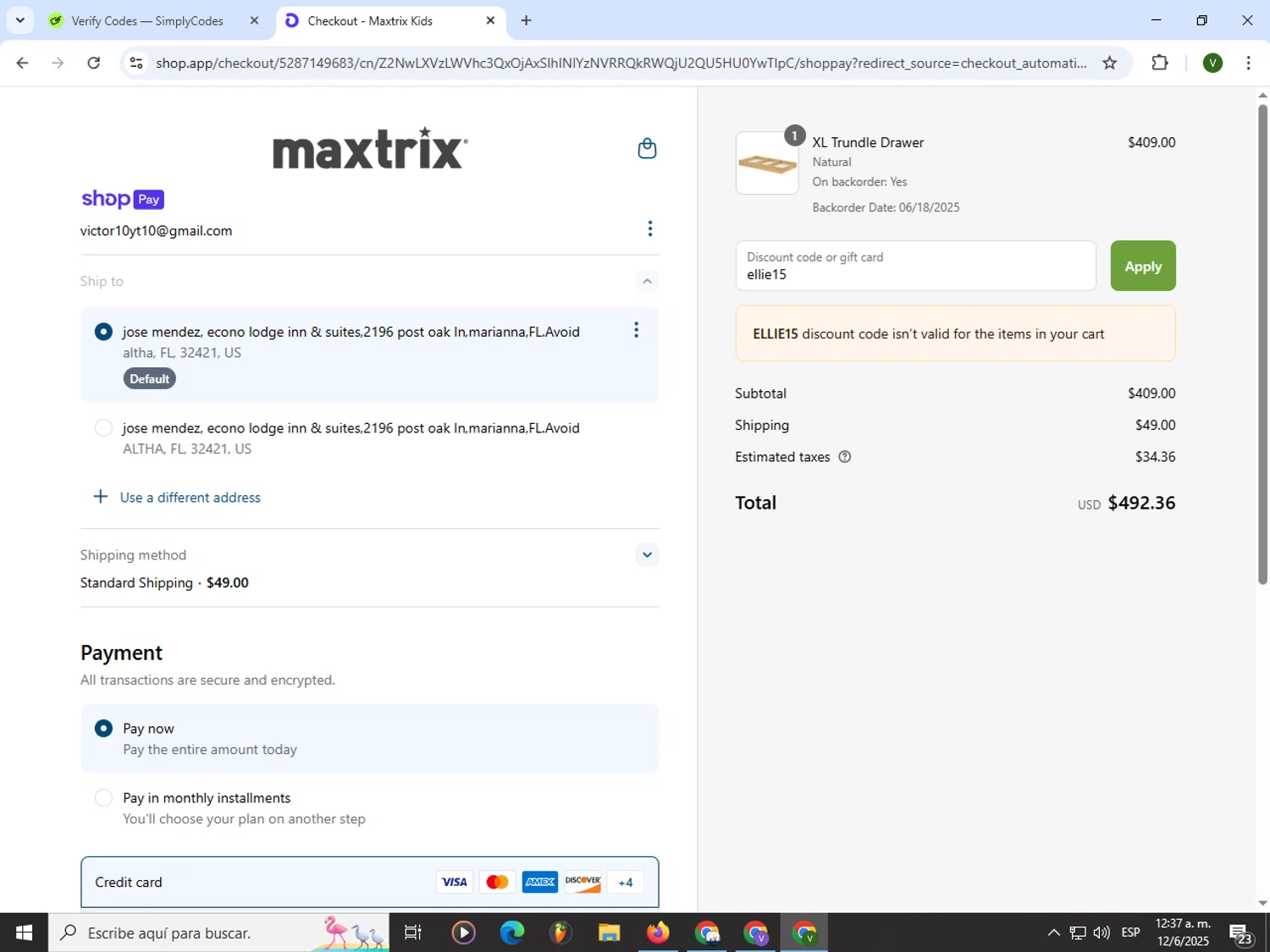1270x952 pixels.
Task: Click the plus icon beside Use a different address
Action: [100, 497]
